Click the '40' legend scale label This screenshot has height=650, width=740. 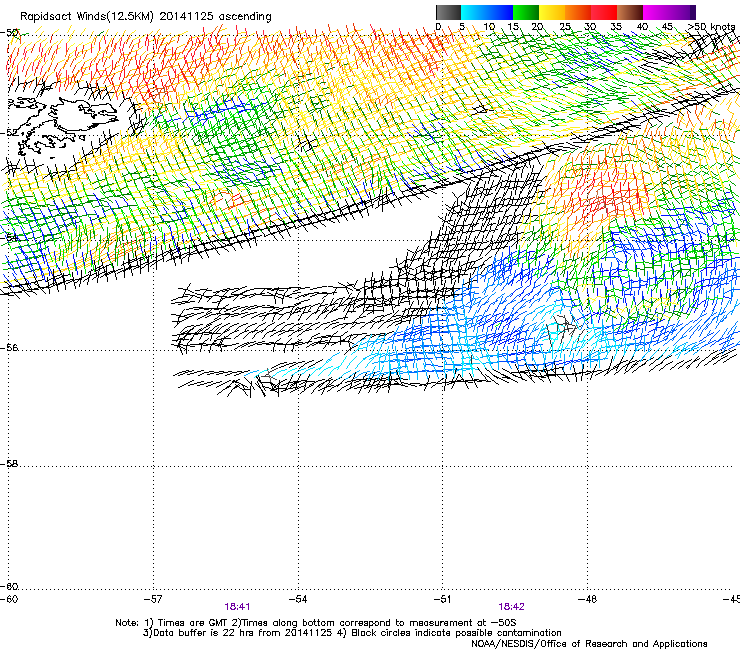click(642, 27)
